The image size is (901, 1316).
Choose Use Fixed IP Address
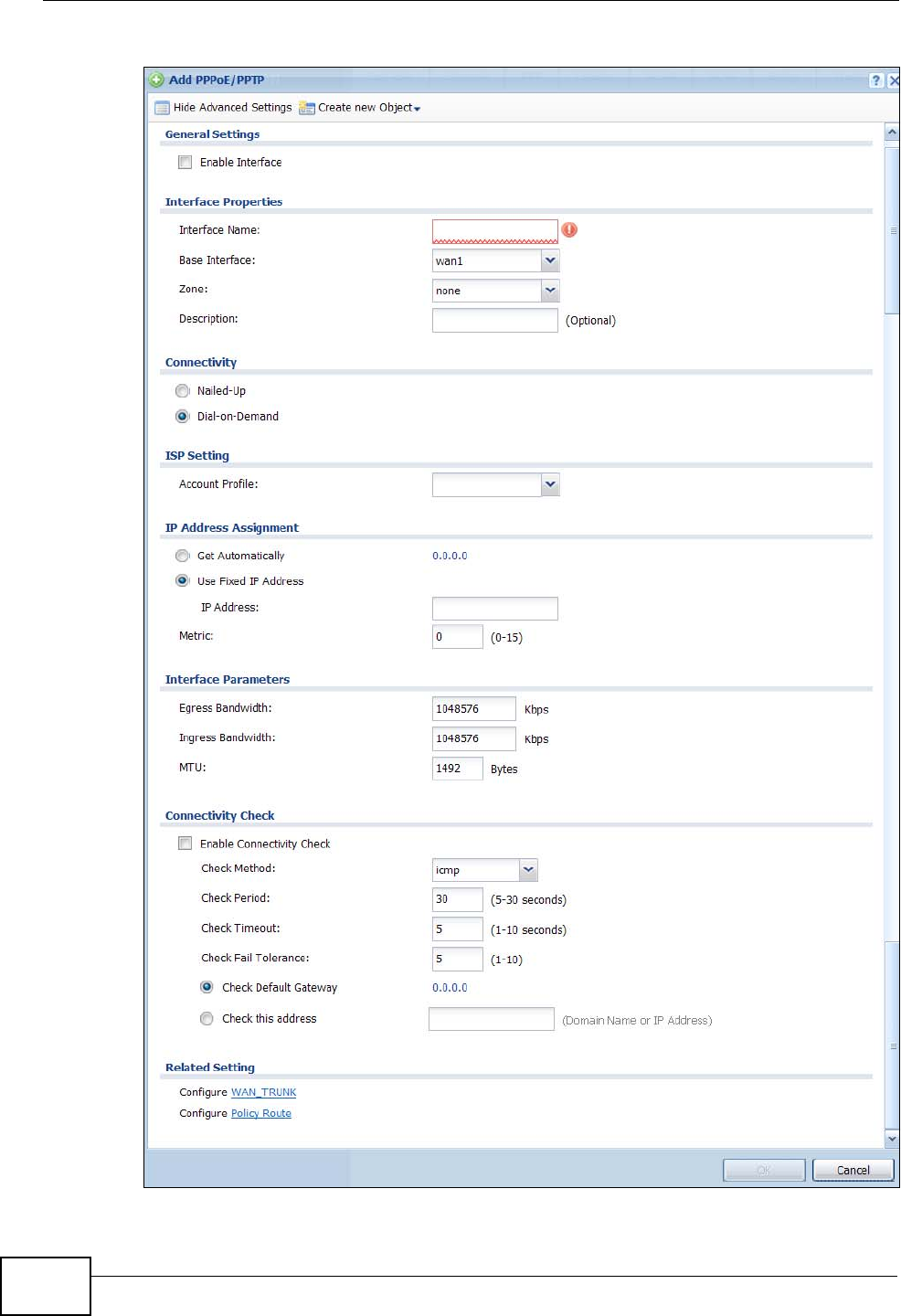183,580
